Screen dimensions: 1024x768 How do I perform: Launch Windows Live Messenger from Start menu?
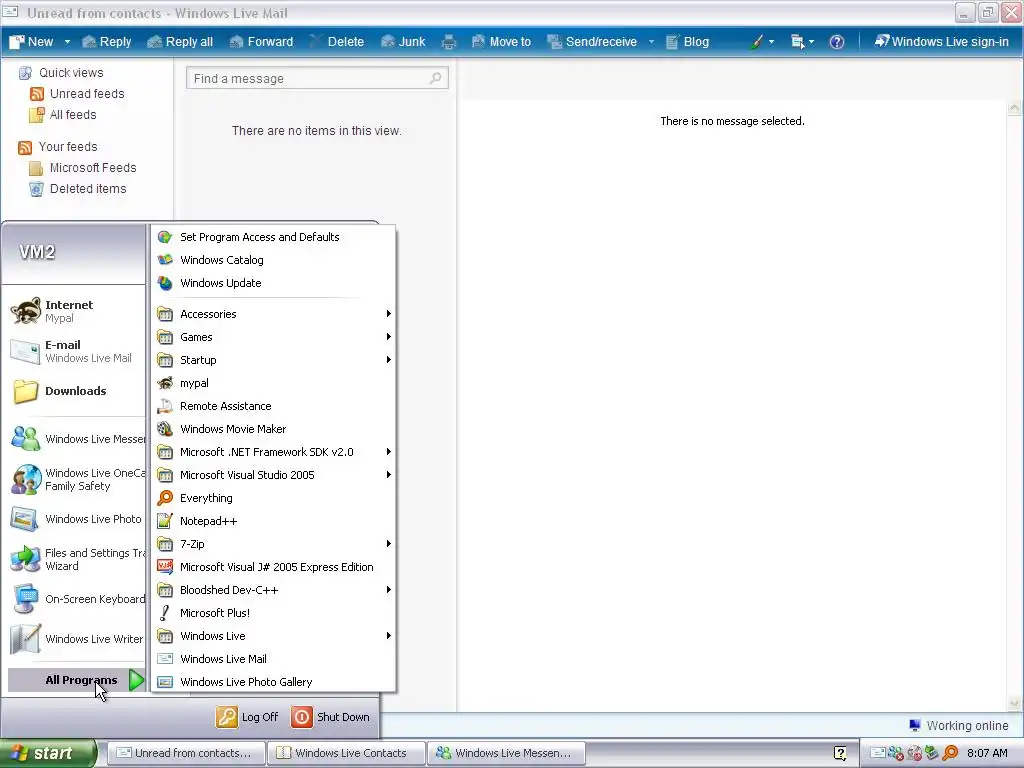tap(76, 439)
